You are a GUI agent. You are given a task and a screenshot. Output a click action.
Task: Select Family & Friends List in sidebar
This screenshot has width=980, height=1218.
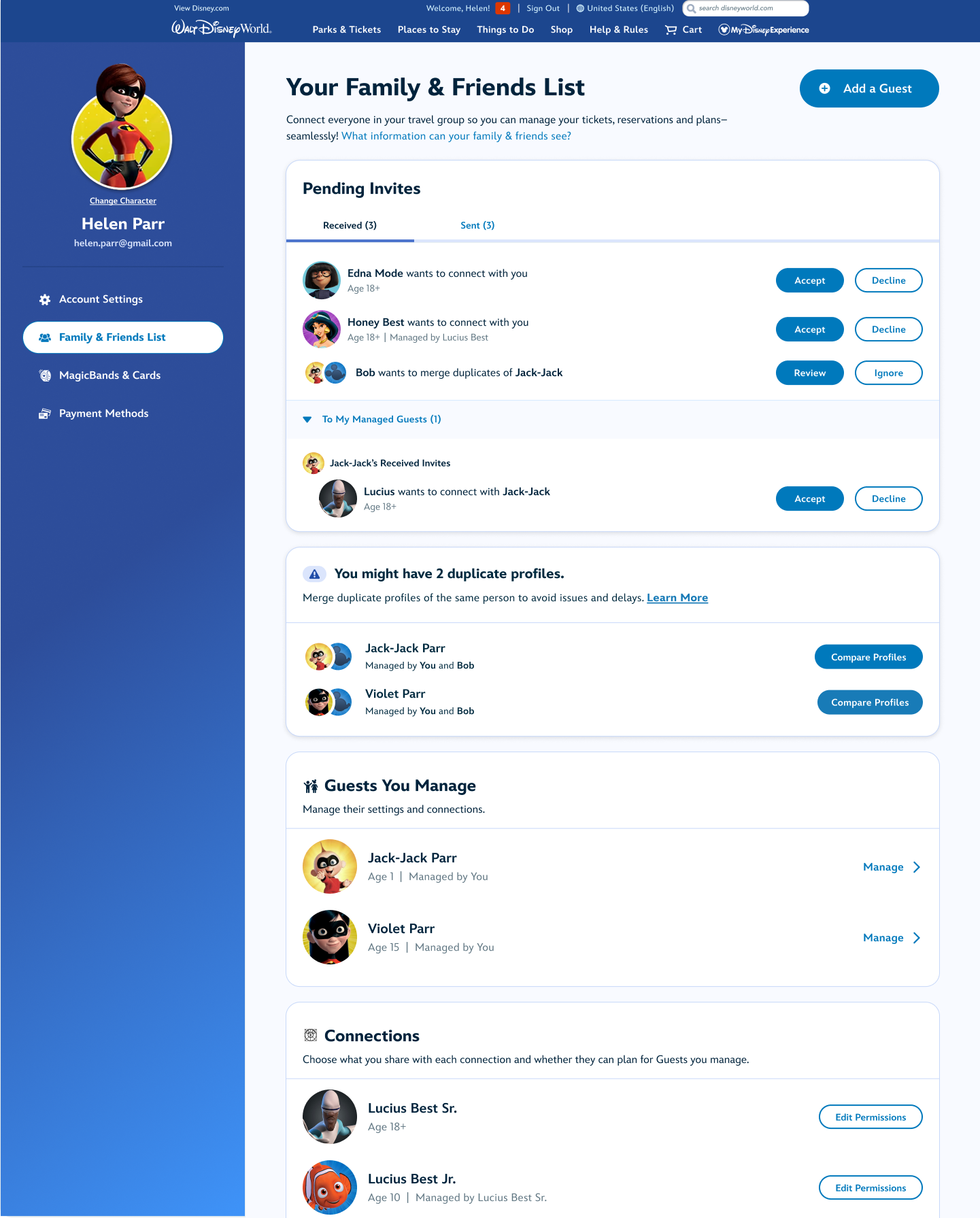pos(123,337)
